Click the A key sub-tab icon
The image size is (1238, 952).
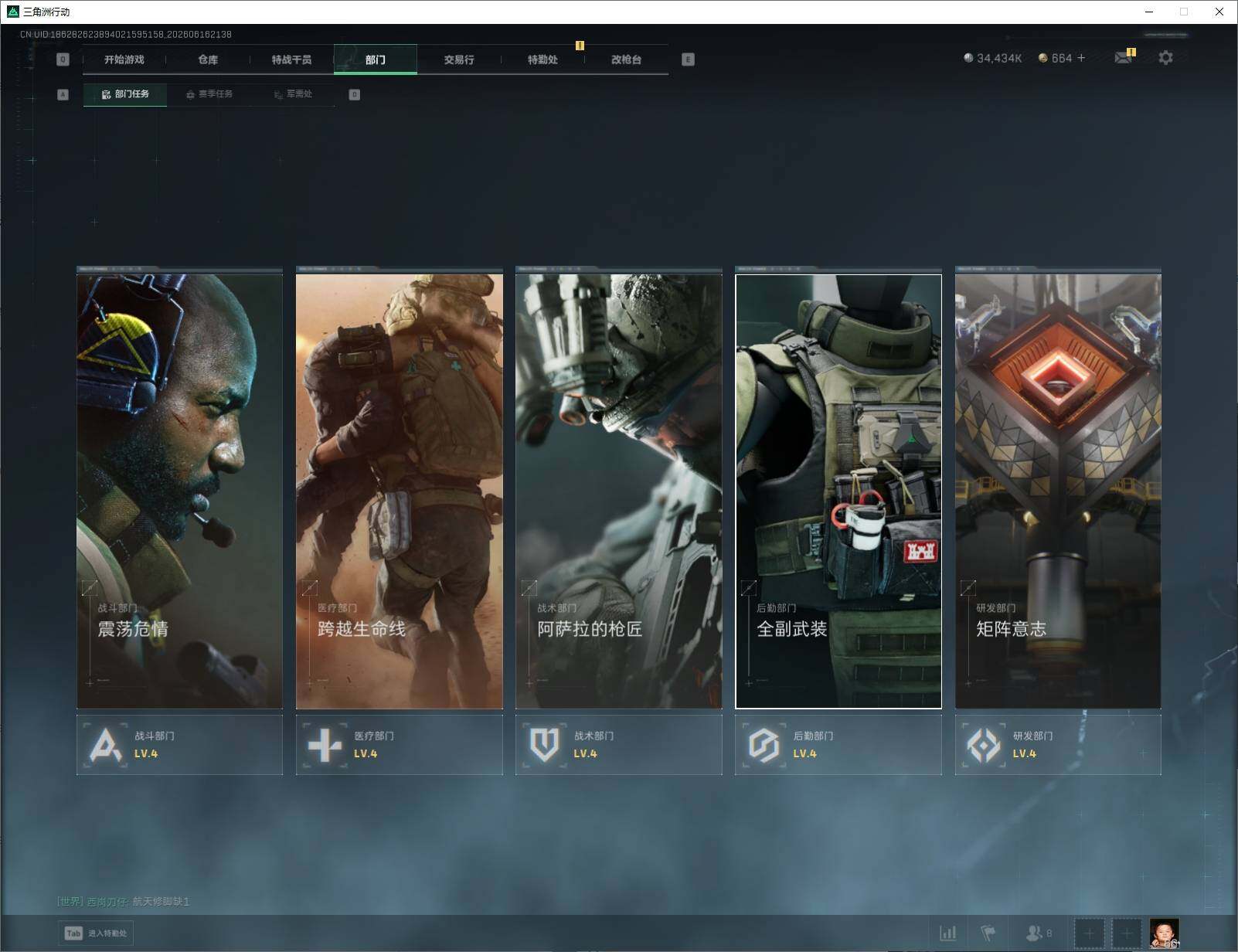(63, 95)
